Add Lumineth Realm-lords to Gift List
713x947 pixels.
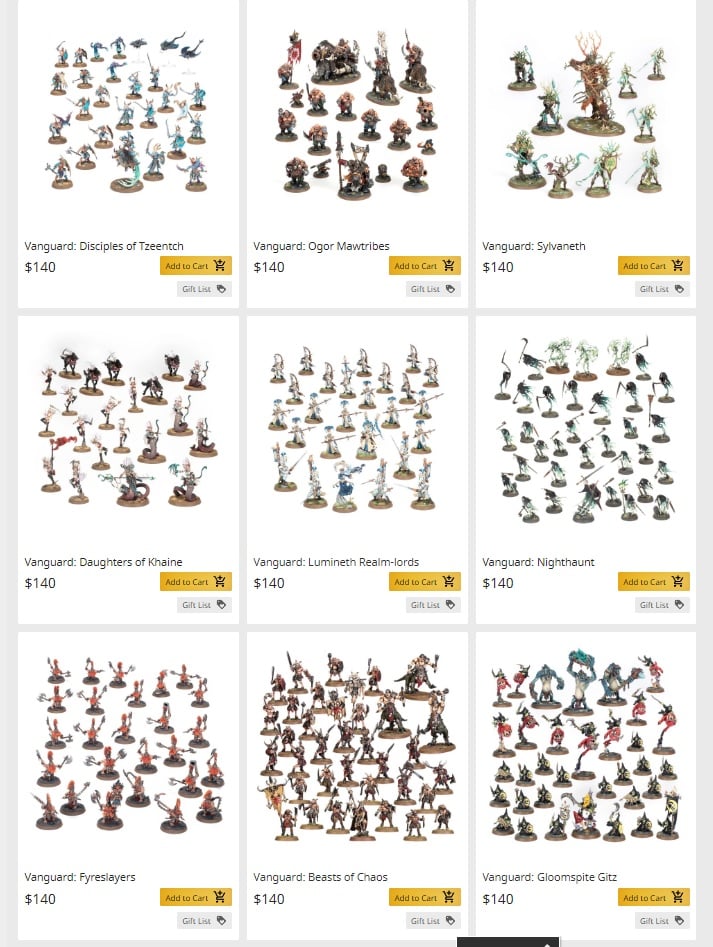[x=433, y=605]
